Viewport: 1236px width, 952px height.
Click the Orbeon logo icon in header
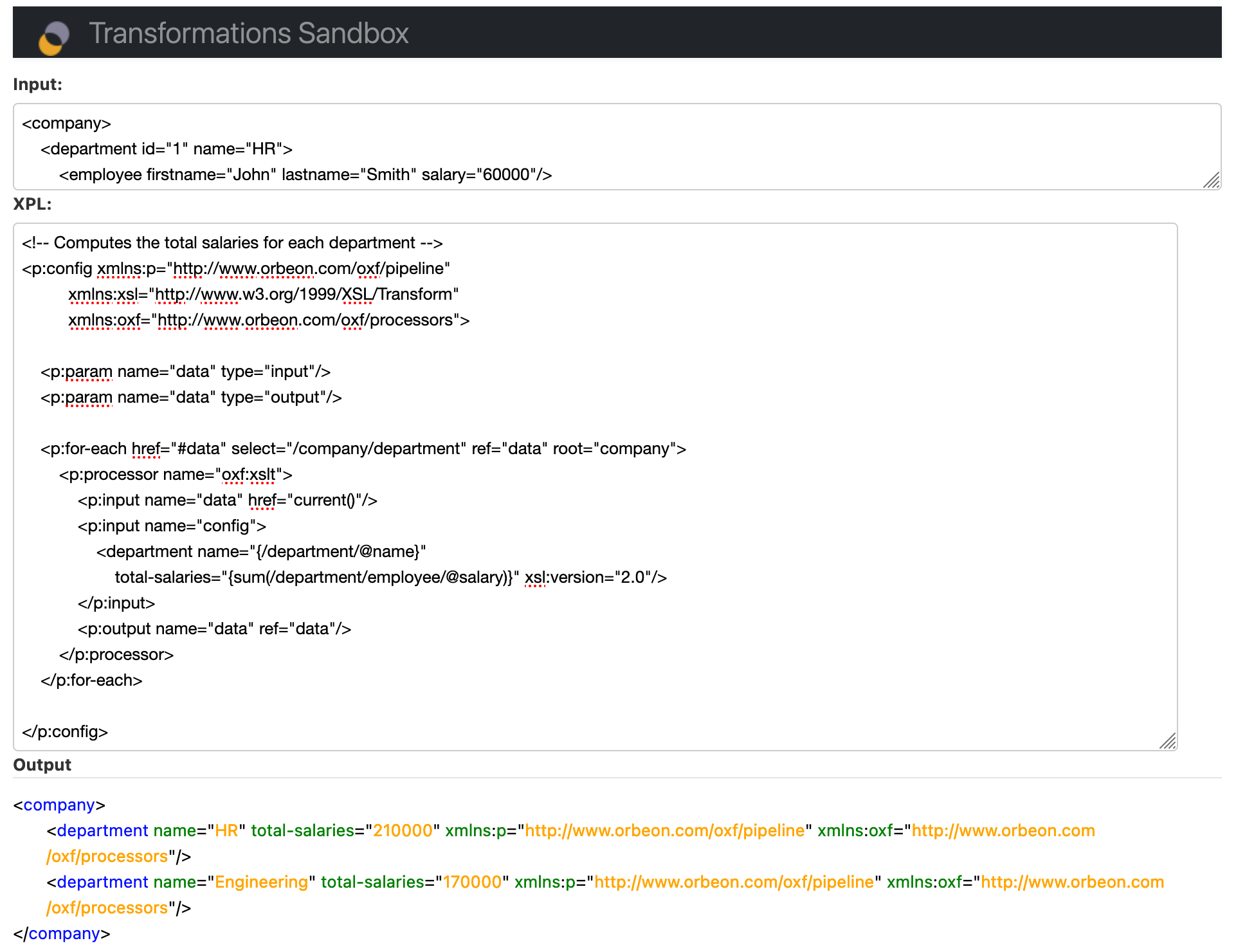tap(54, 37)
